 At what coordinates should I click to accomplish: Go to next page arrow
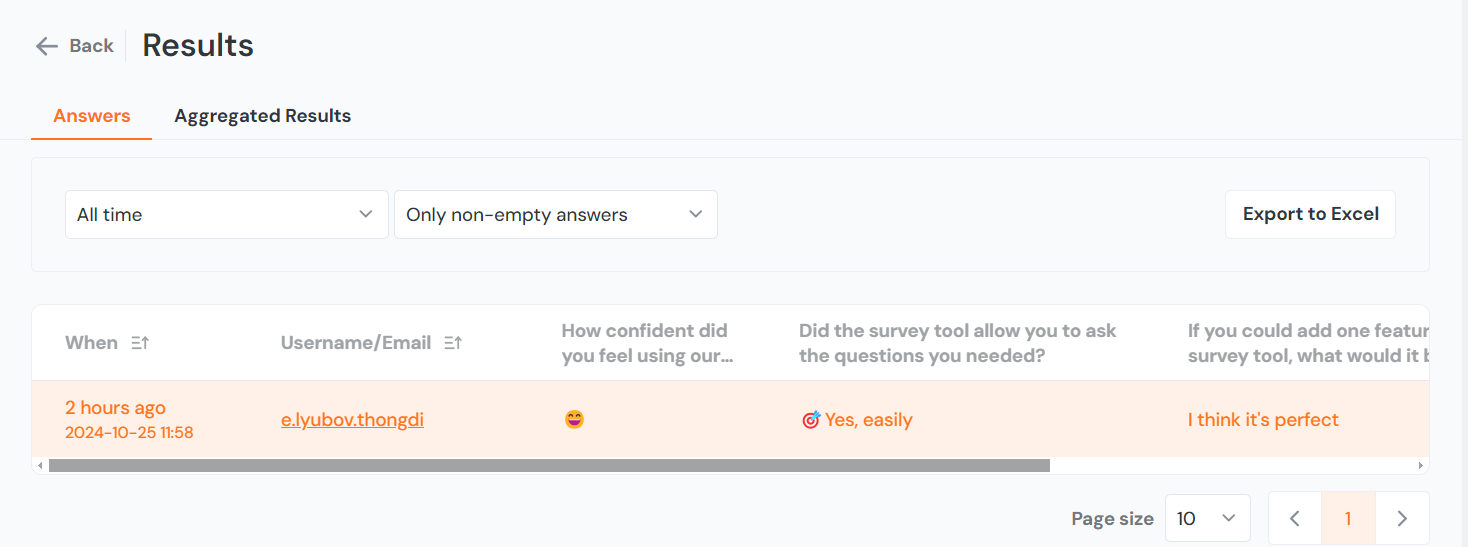pos(1402,518)
